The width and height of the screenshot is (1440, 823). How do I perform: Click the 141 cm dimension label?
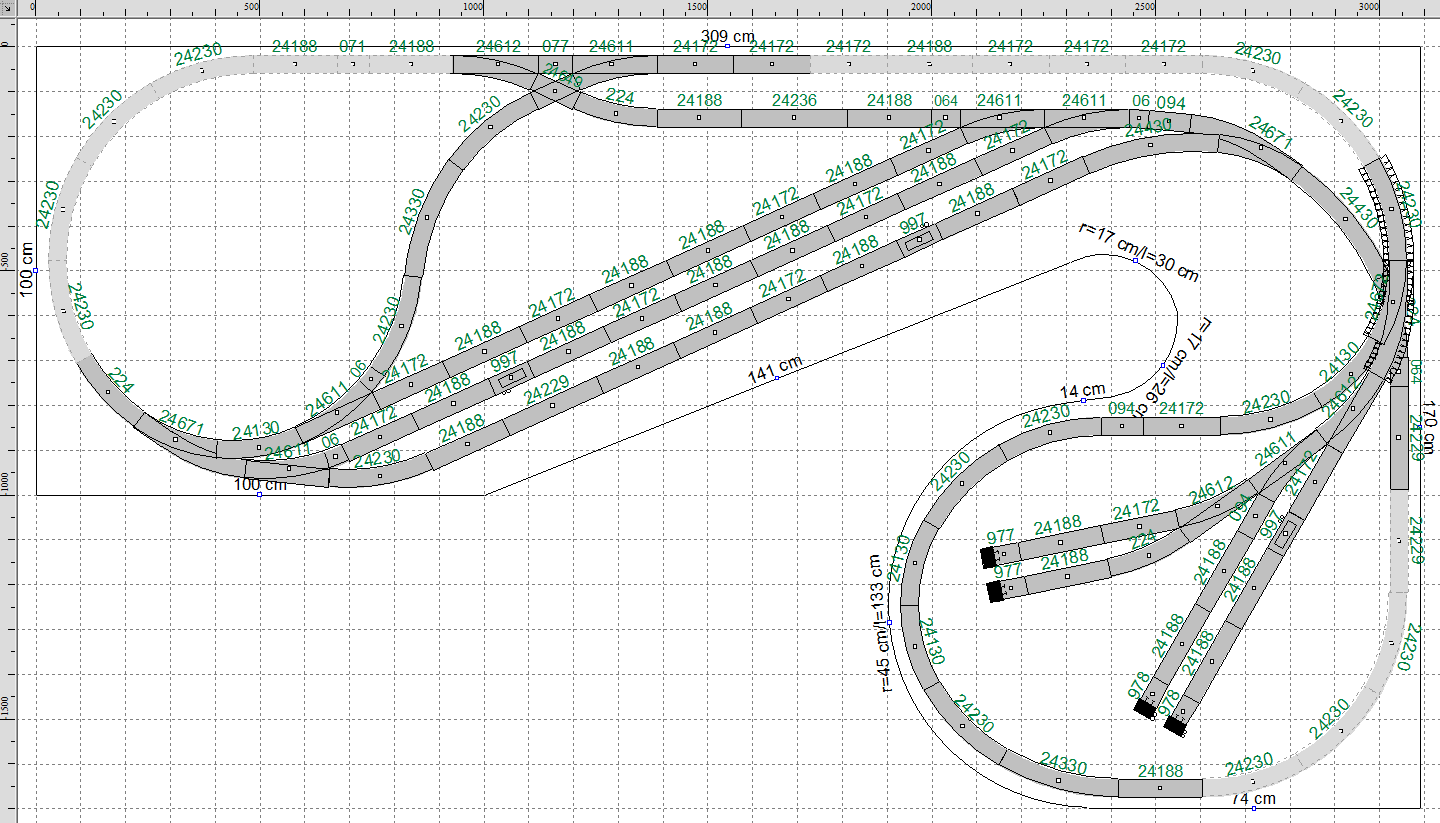click(x=775, y=370)
